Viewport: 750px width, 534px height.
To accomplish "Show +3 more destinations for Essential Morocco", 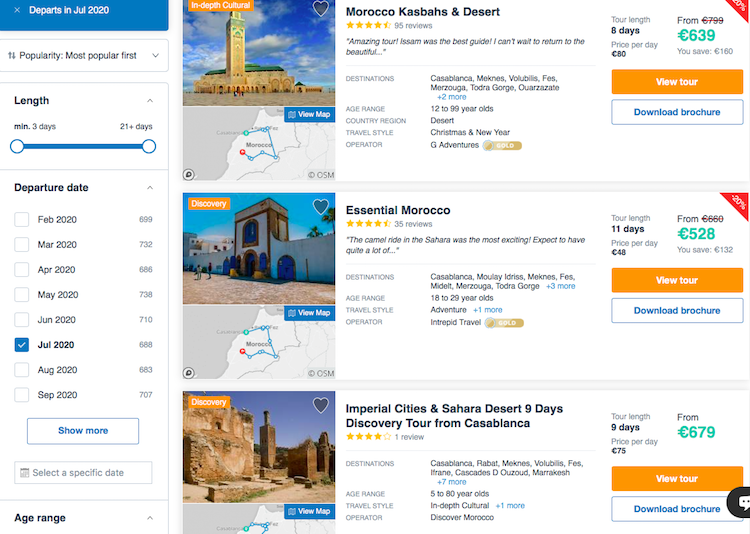I will click(561, 286).
